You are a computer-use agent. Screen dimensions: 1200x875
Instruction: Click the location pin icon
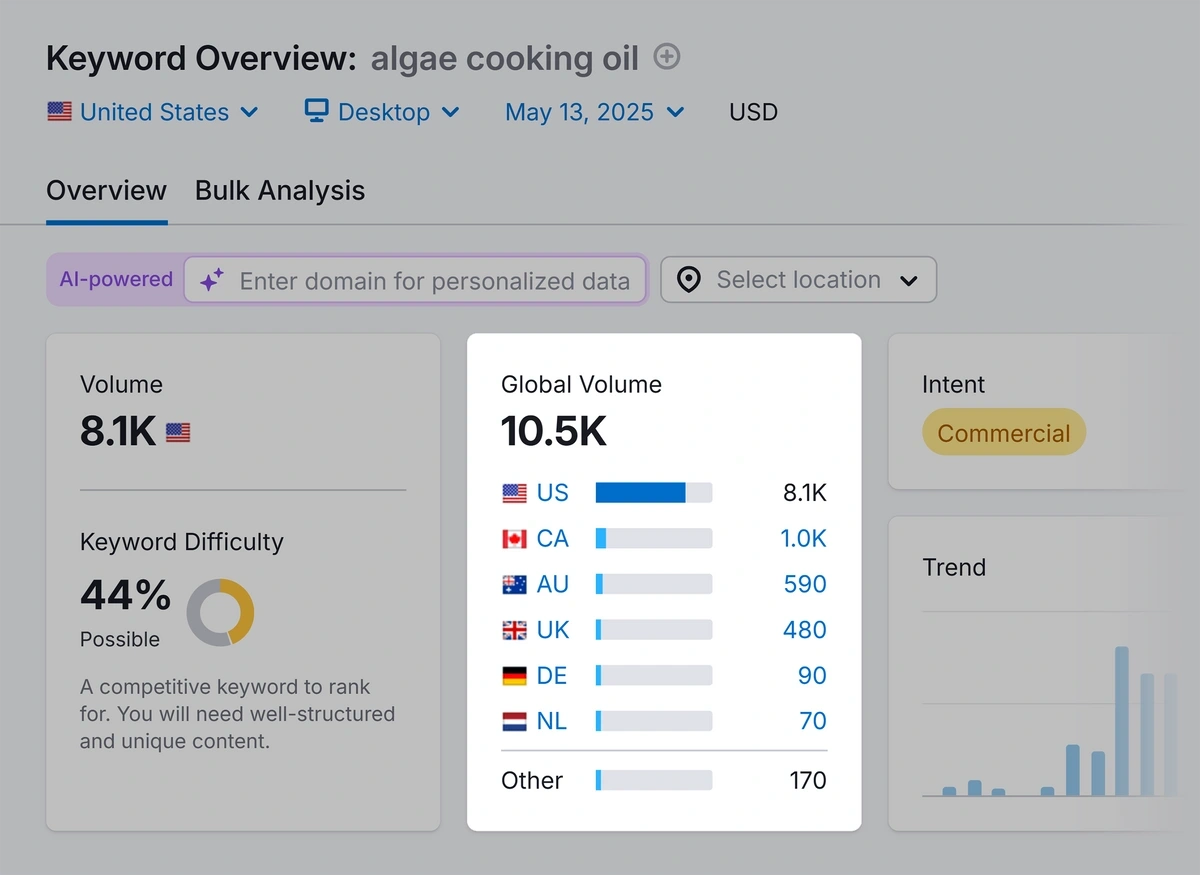[689, 280]
